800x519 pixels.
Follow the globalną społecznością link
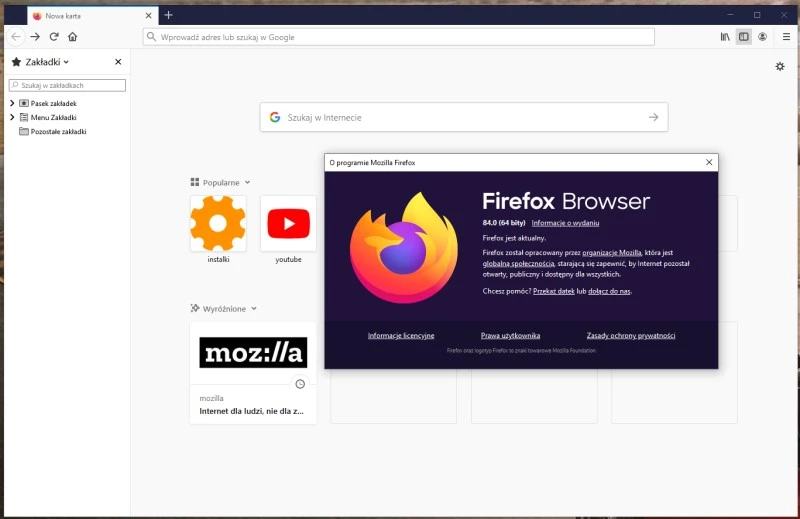[518, 264]
